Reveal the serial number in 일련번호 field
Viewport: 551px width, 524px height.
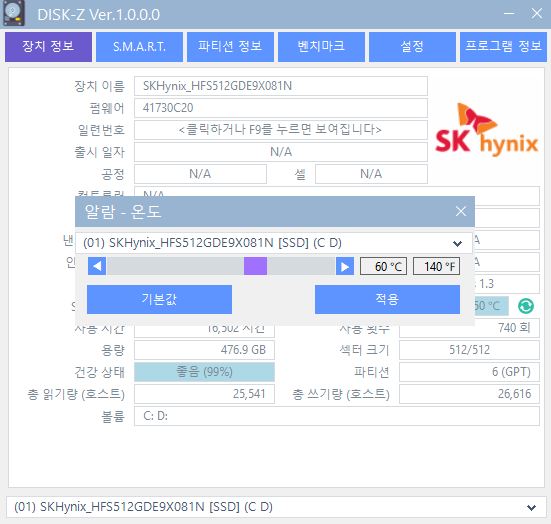[x=280, y=130]
